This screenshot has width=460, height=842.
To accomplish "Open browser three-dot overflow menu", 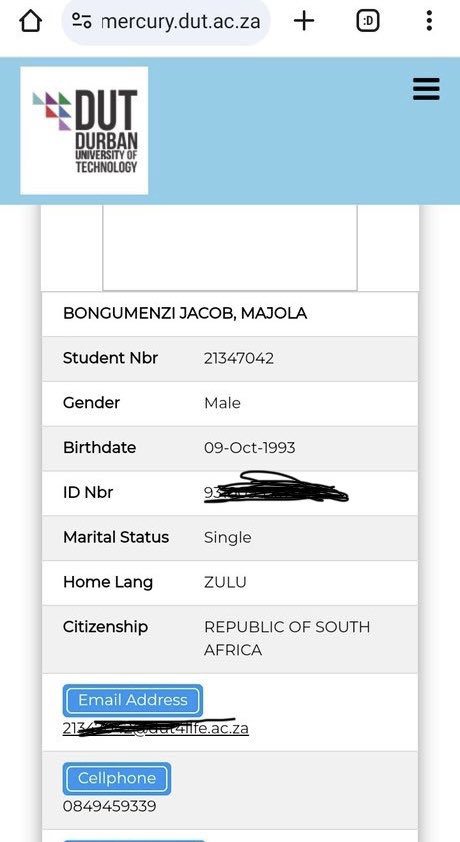I will click(429, 21).
